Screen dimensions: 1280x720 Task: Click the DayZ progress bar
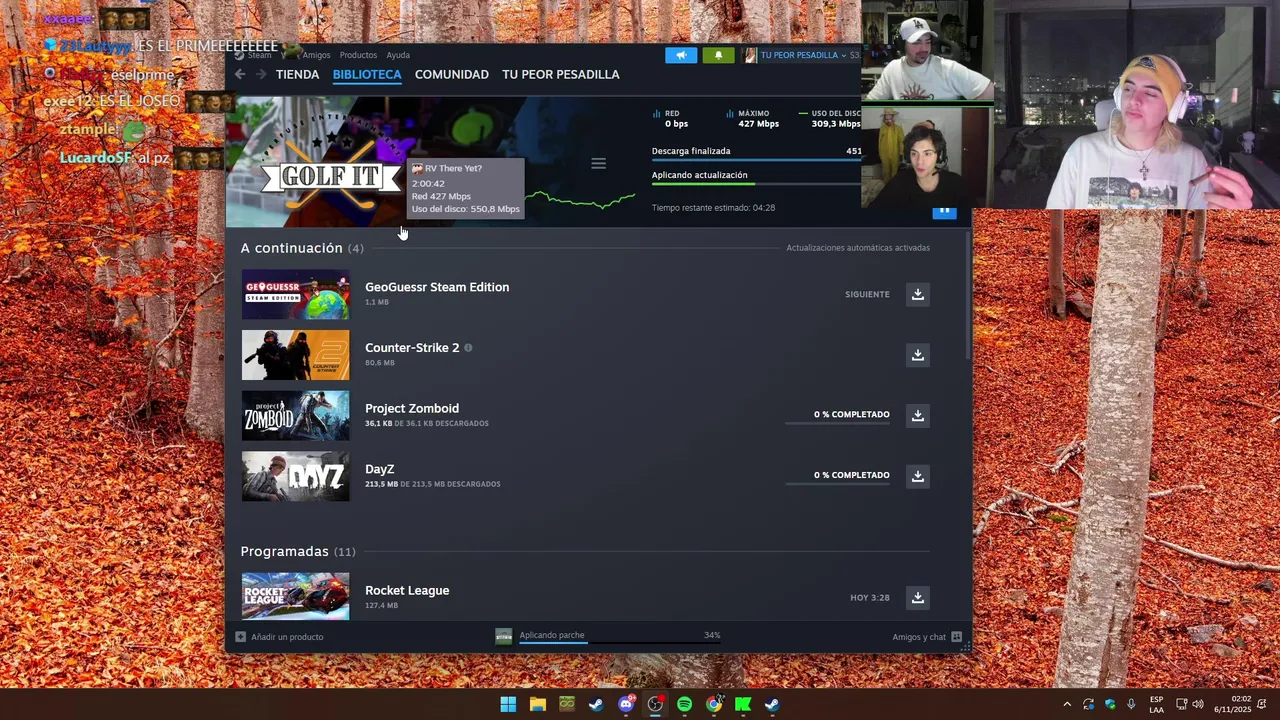click(x=837, y=485)
